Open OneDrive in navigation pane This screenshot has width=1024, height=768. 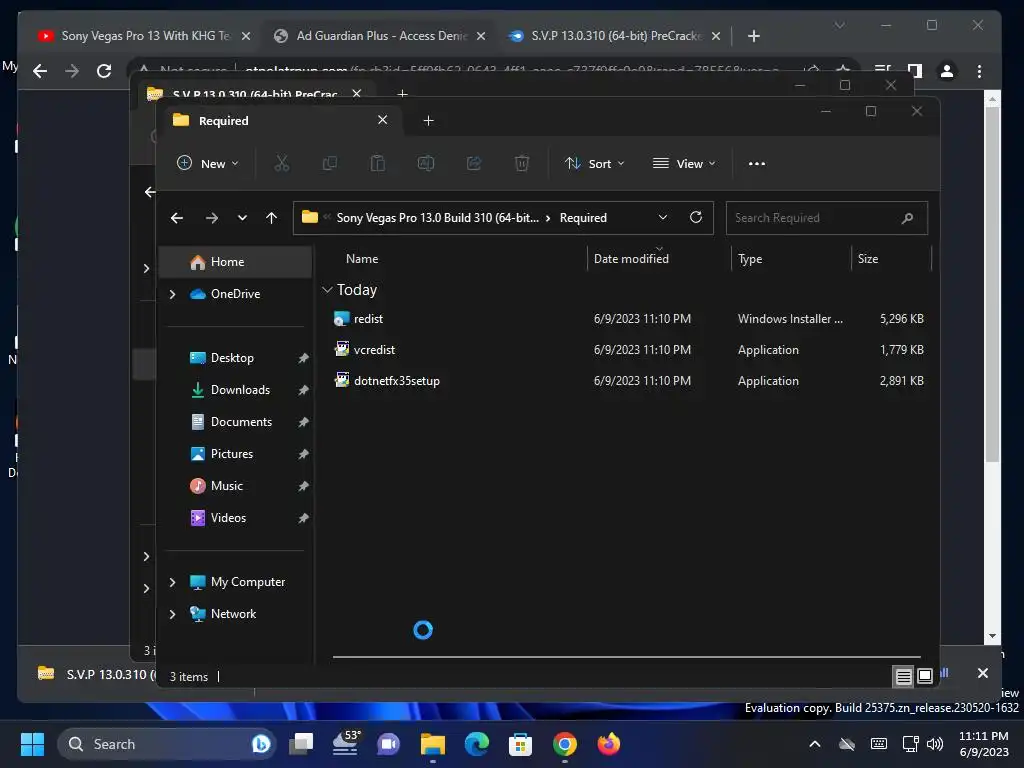point(235,294)
